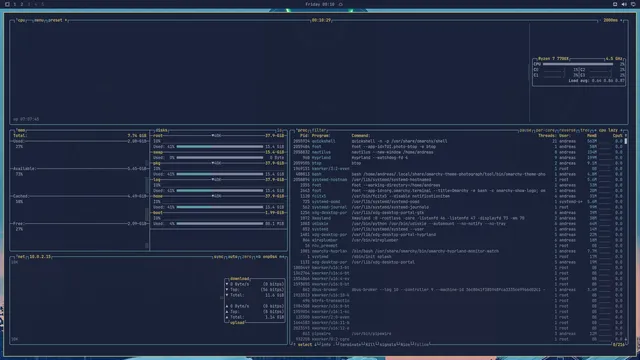Toggle the net sync option
The width and height of the screenshot is (640, 360).
pyautogui.click(x=218, y=257)
